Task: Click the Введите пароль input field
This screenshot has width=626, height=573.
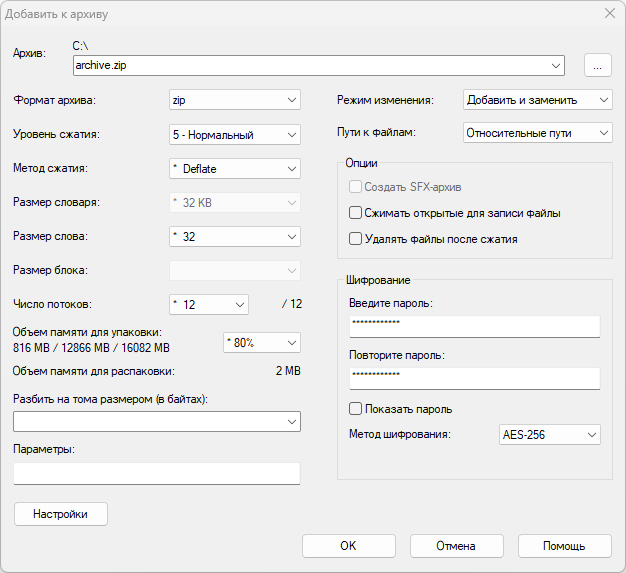Action: (x=474, y=327)
